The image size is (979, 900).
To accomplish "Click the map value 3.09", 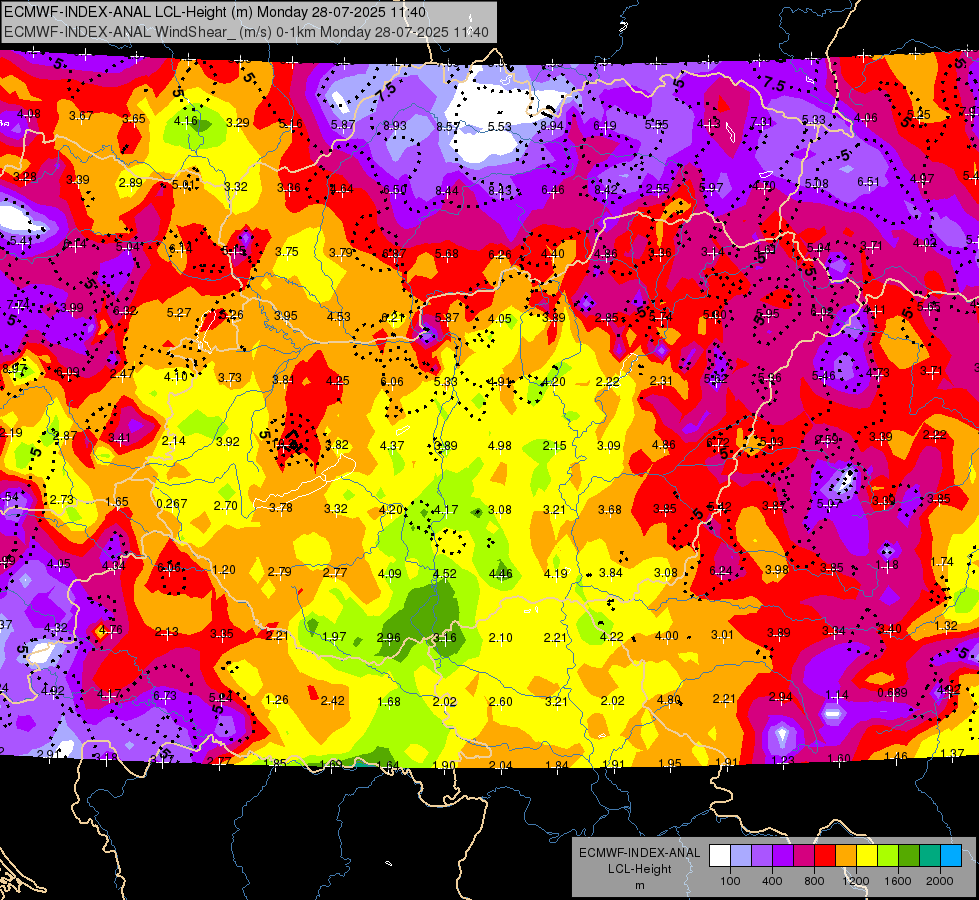I will pos(609,446).
